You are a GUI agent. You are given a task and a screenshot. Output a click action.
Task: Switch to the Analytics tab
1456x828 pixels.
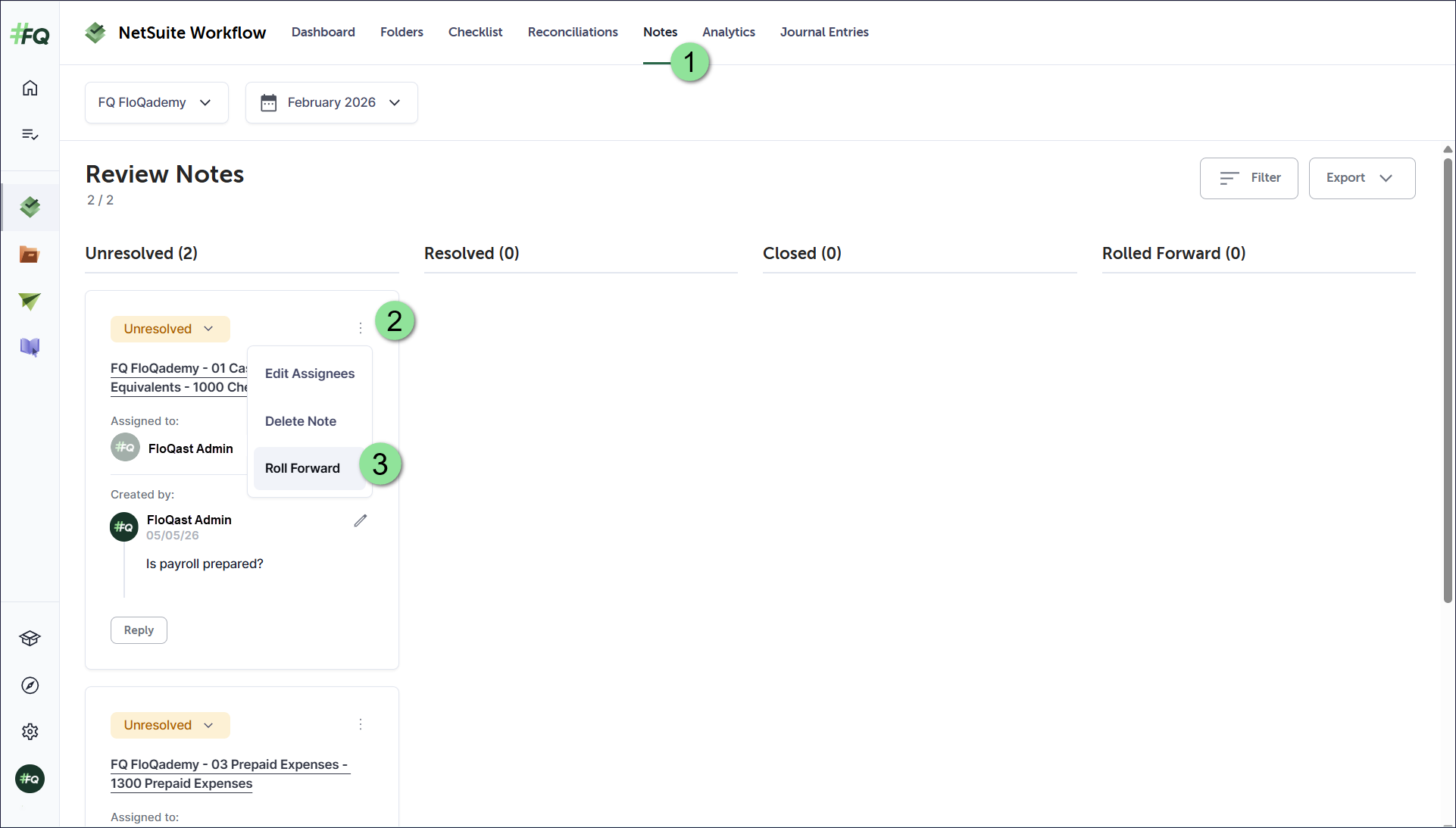(x=729, y=32)
